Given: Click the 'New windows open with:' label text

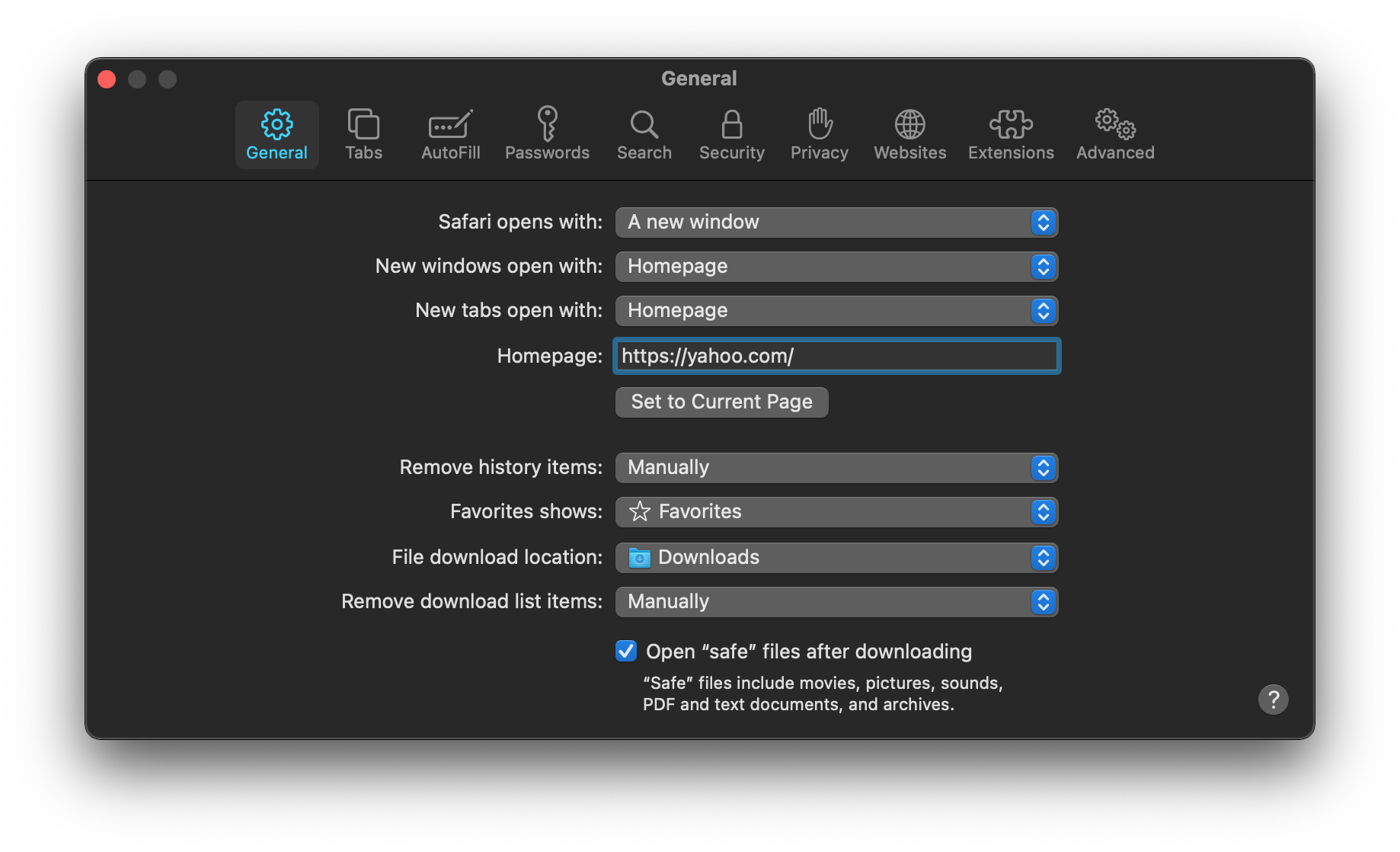Looking at the screenshot, I should [x=489, y=266].
